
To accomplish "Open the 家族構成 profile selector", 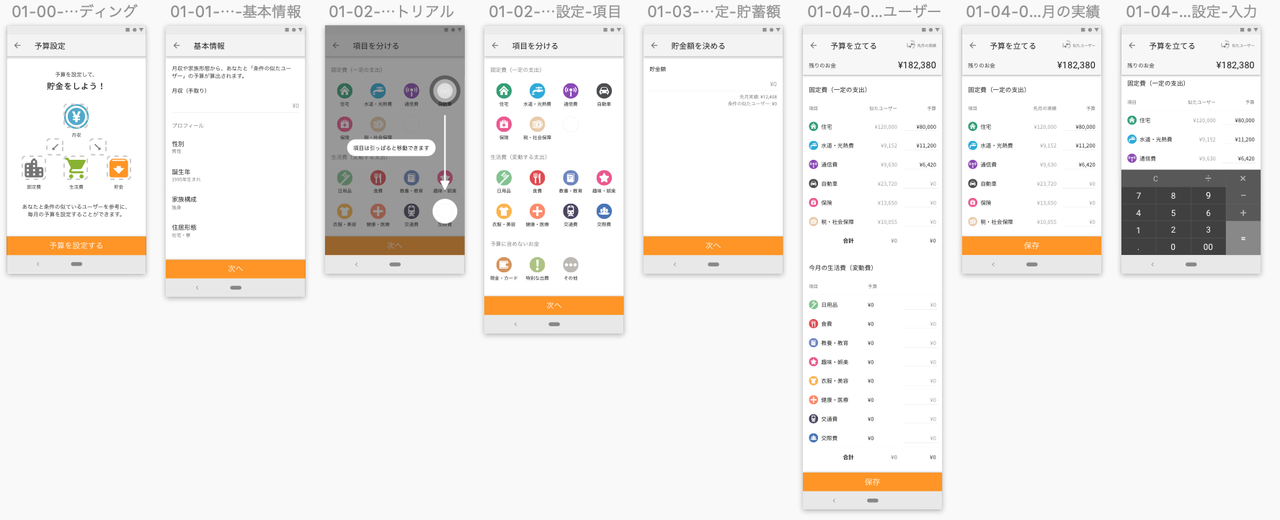I will coord(235,203).
